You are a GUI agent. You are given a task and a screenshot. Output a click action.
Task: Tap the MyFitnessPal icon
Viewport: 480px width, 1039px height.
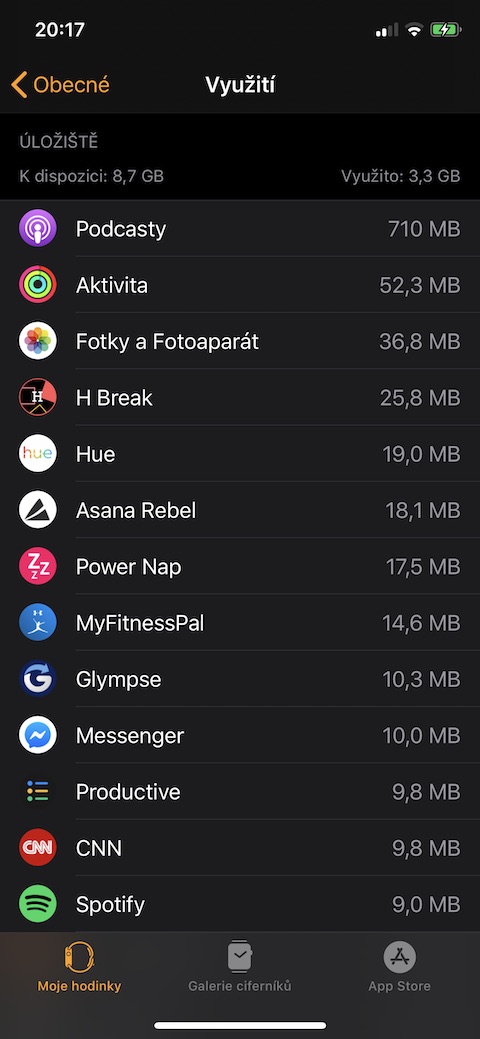pos(37,623)
